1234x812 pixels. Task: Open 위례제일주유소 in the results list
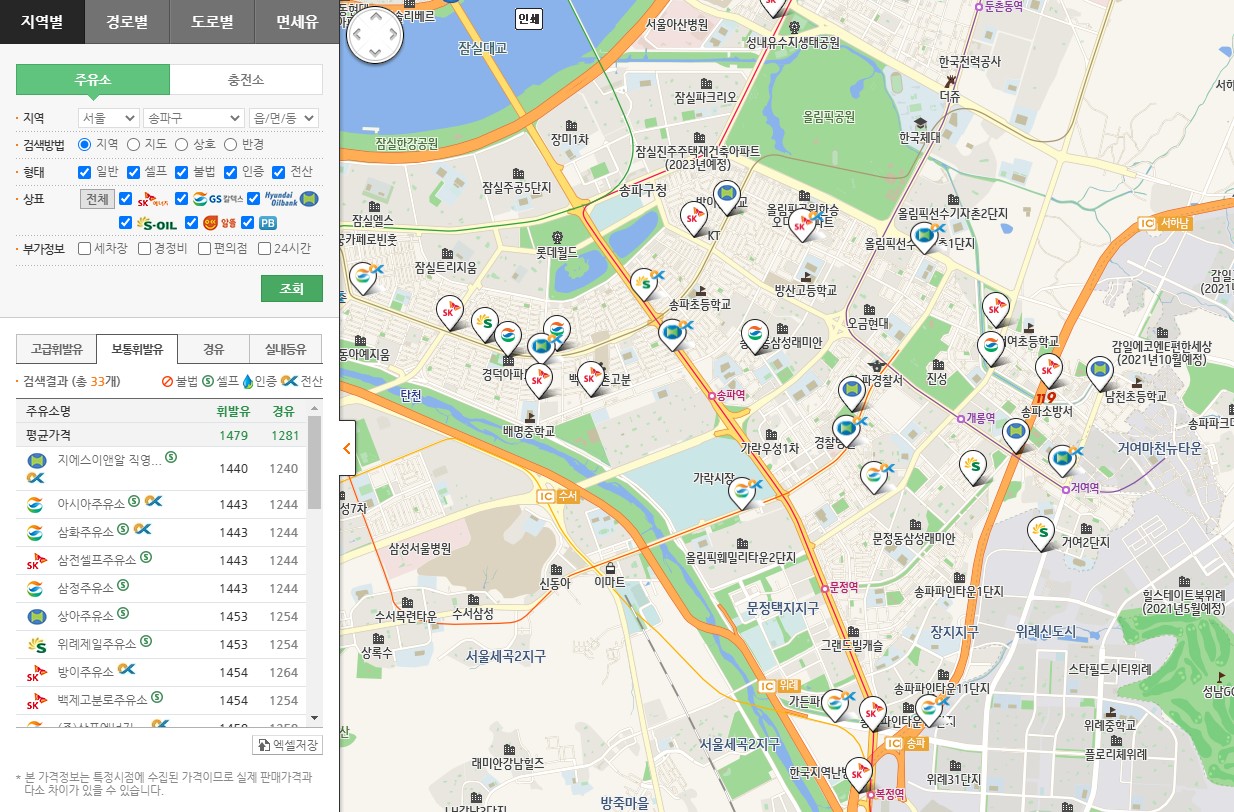[97, 645]
